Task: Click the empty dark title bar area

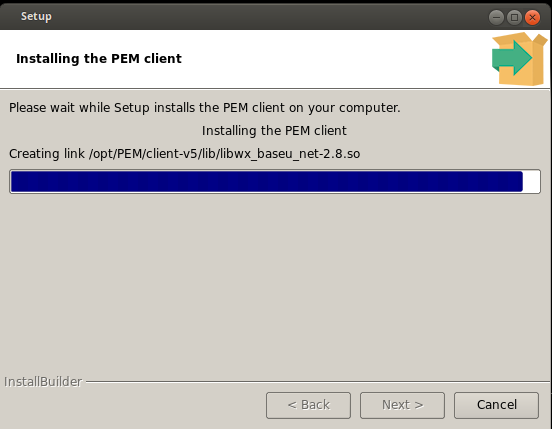Action: [x=268, y=17]
